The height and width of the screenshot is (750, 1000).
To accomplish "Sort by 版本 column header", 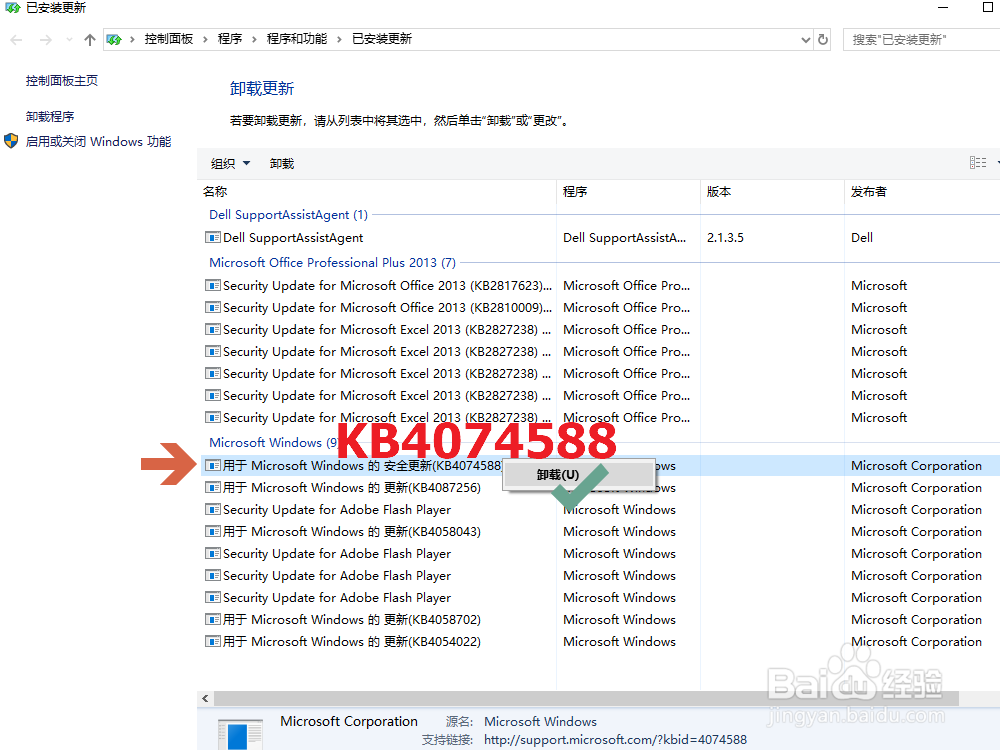I will tap(719, 191).
